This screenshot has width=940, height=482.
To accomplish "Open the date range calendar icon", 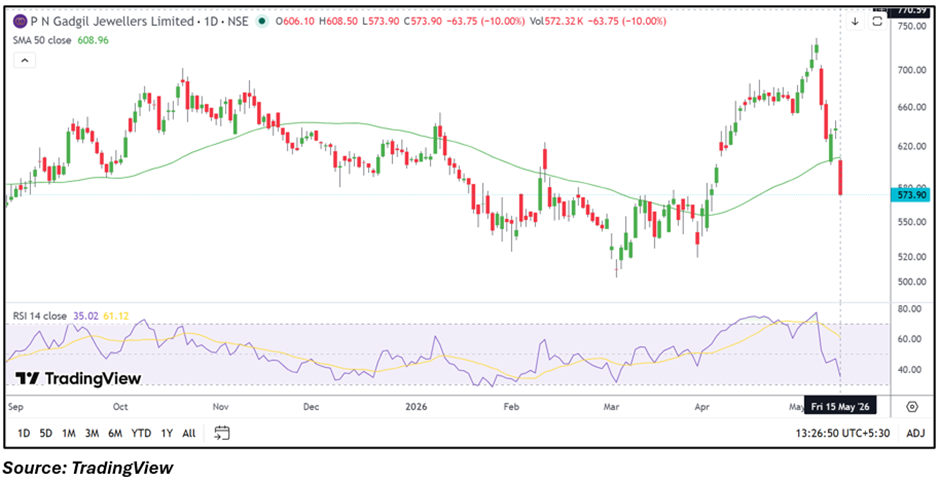I will coord(222,433).
